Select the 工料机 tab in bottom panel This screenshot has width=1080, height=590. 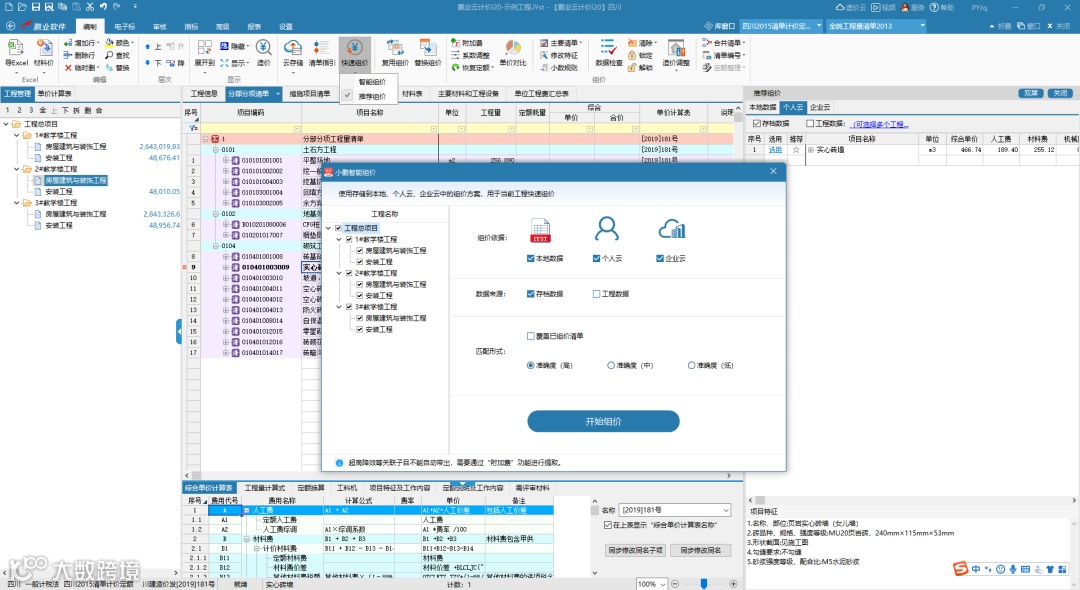346,488
